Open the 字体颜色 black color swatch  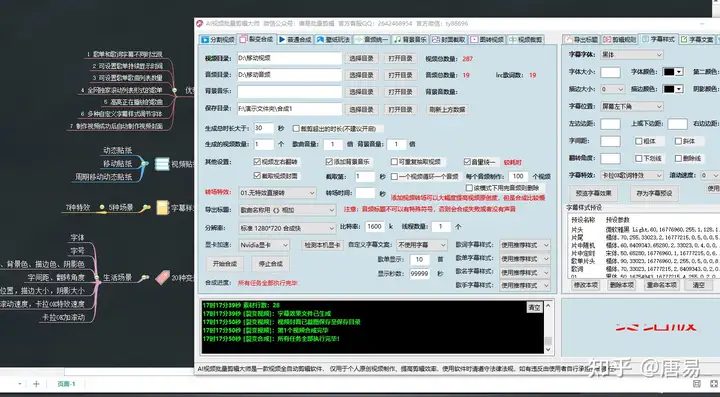click(x=674, y=72)
